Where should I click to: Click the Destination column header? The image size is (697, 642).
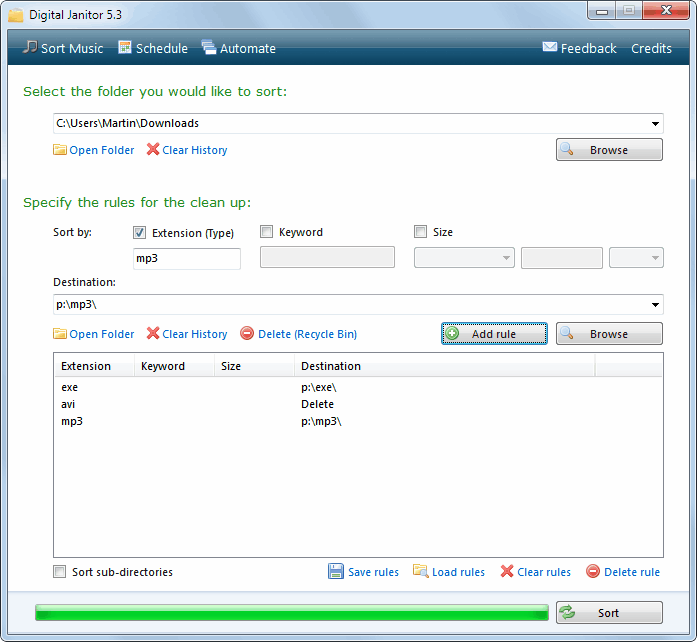coord(445,366)
